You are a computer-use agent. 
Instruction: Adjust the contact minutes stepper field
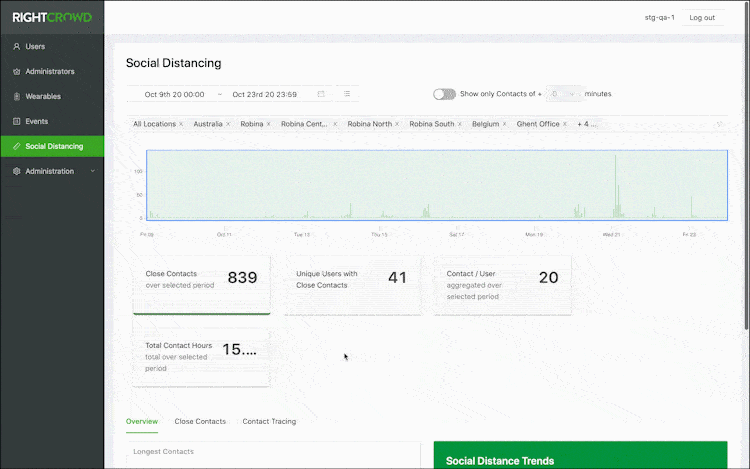[564, 94]
